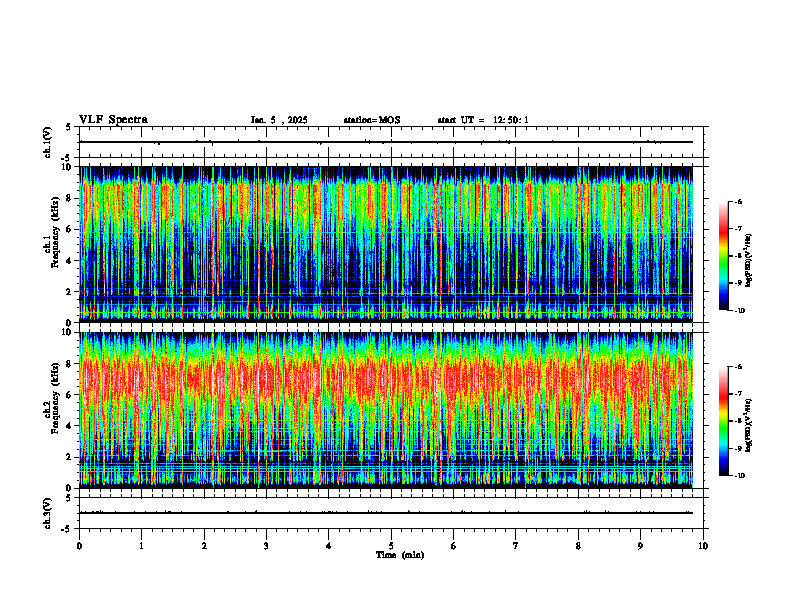Viewport: 792px width, 612px height.
Task: Click the "ch.1(V)" axis label
Action: (47, 142)
